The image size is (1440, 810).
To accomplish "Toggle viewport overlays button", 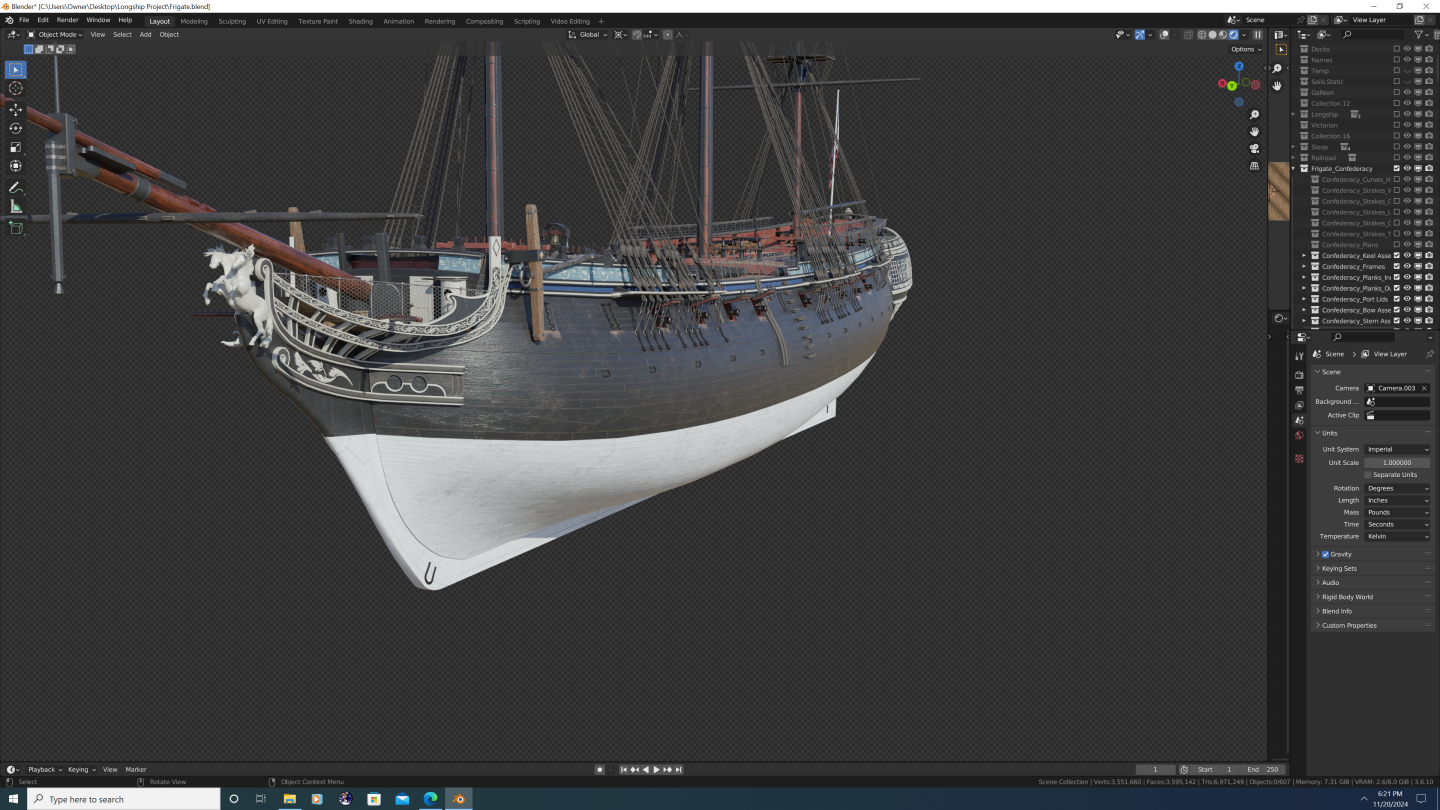I will (1164, 35).
